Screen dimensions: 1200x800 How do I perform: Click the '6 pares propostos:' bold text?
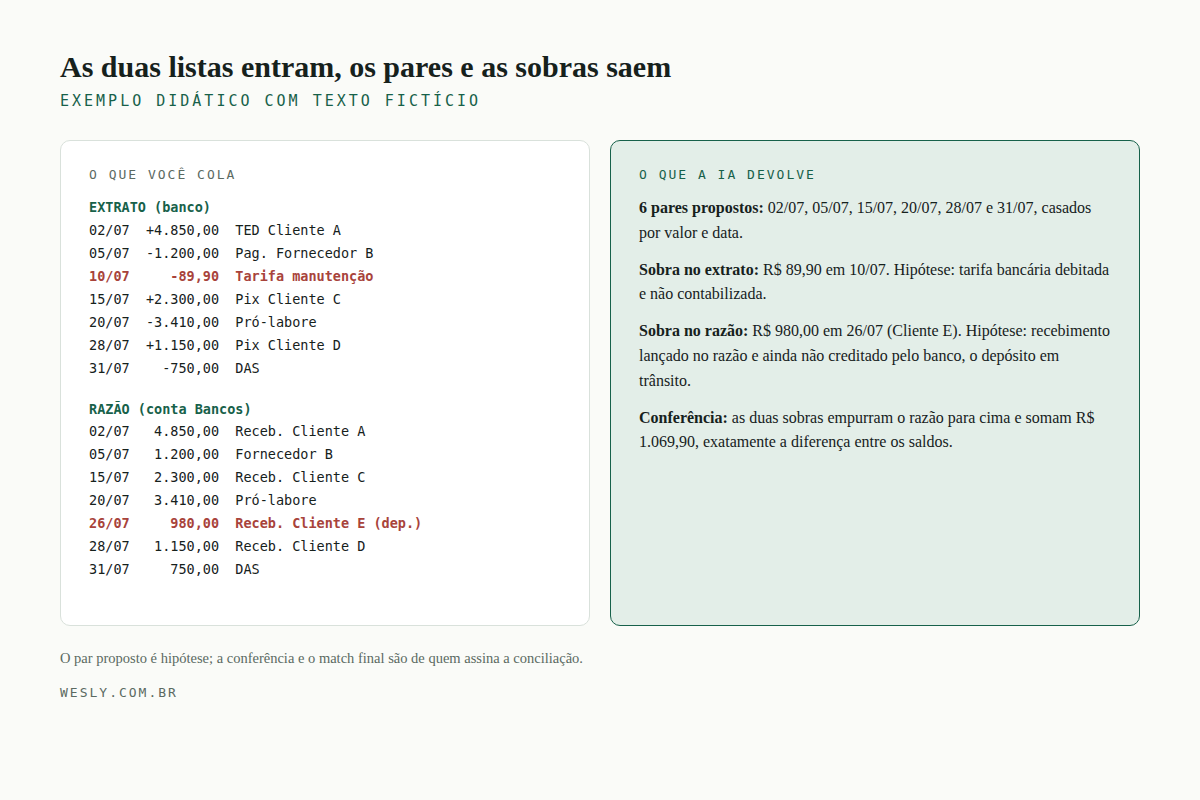[x=701, y=208]
